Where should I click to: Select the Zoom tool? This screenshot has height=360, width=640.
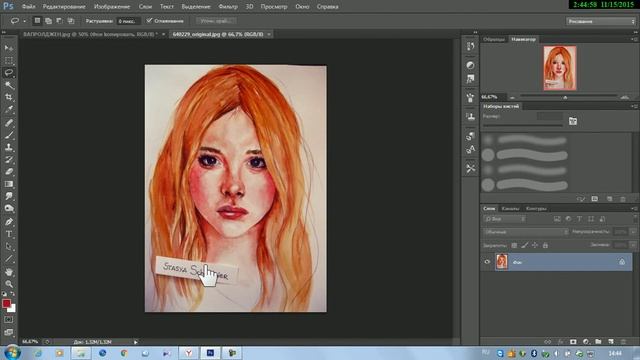pyautogui.click(x=9, y=284)
